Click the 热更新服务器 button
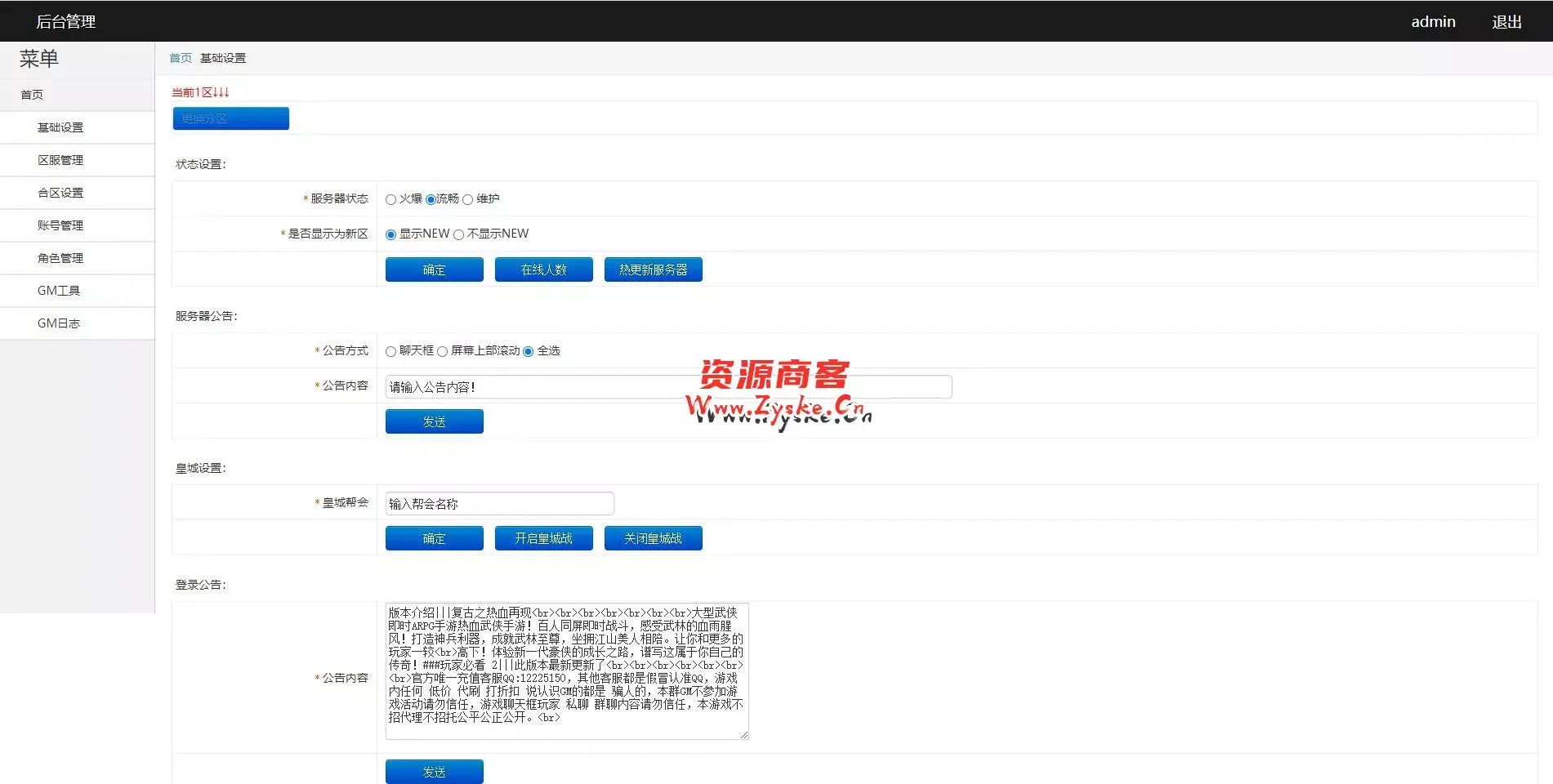Screen dimensions: 1553x784 [654, 269]
